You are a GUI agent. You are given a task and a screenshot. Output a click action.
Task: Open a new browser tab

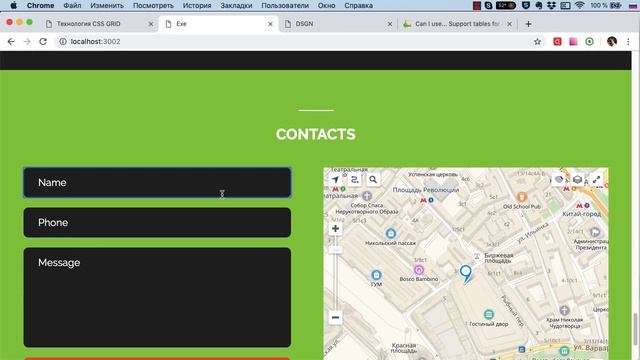point(528,24)
